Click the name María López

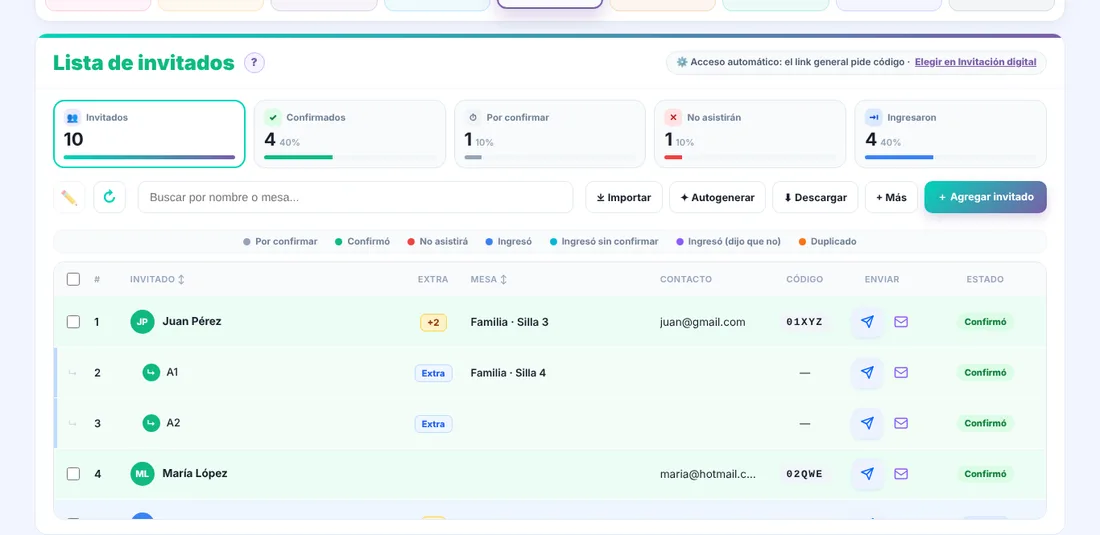click(x=194, y=473)
